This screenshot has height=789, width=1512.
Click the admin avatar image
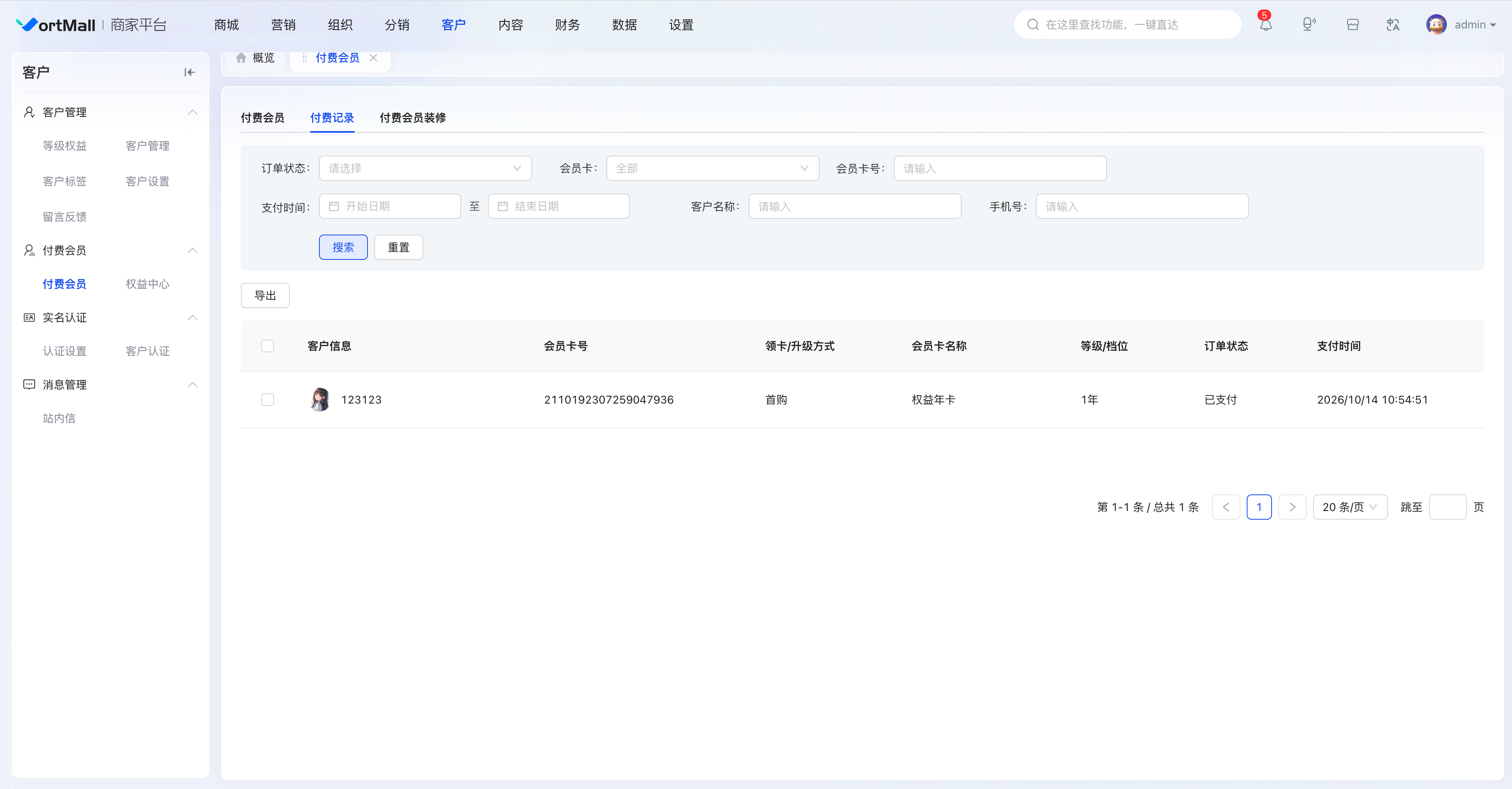(1436, 24)
